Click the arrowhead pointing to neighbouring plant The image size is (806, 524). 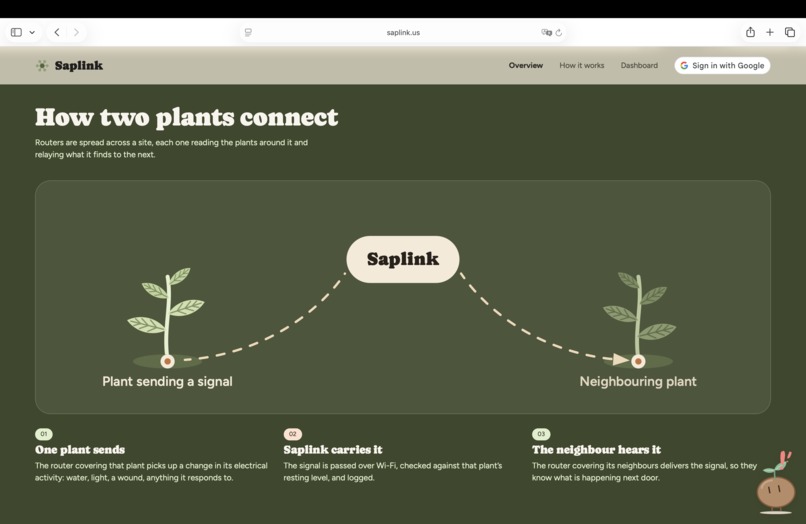tap(620, 359)
